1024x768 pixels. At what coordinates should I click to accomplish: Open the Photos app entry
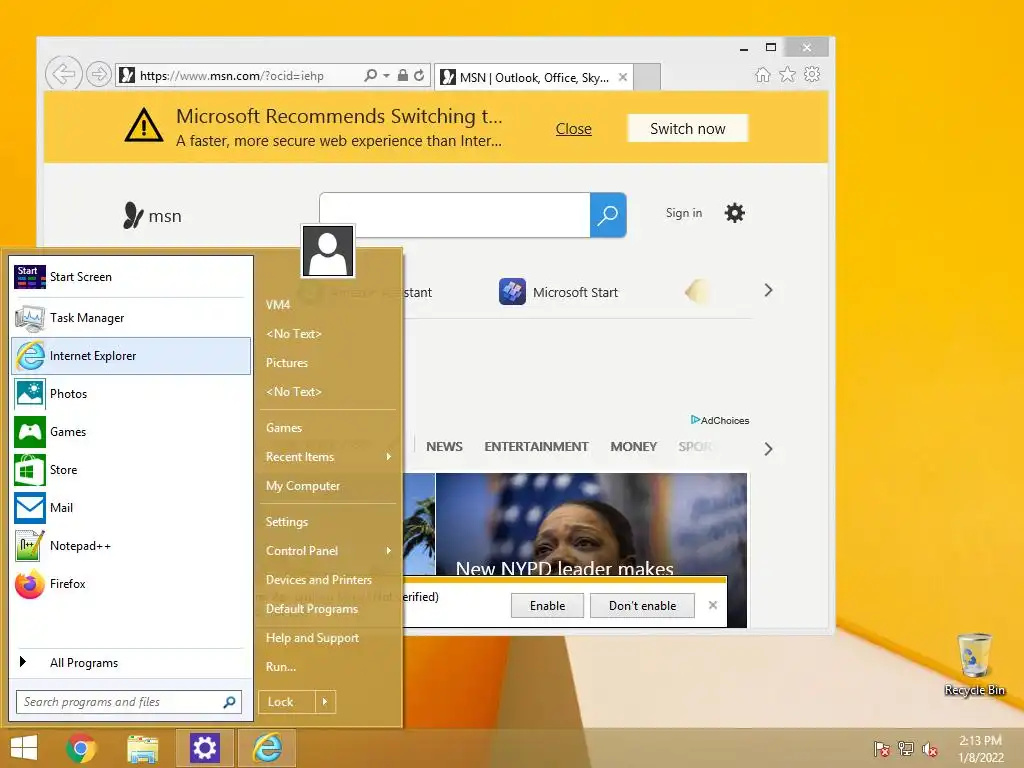pos(131,394)
